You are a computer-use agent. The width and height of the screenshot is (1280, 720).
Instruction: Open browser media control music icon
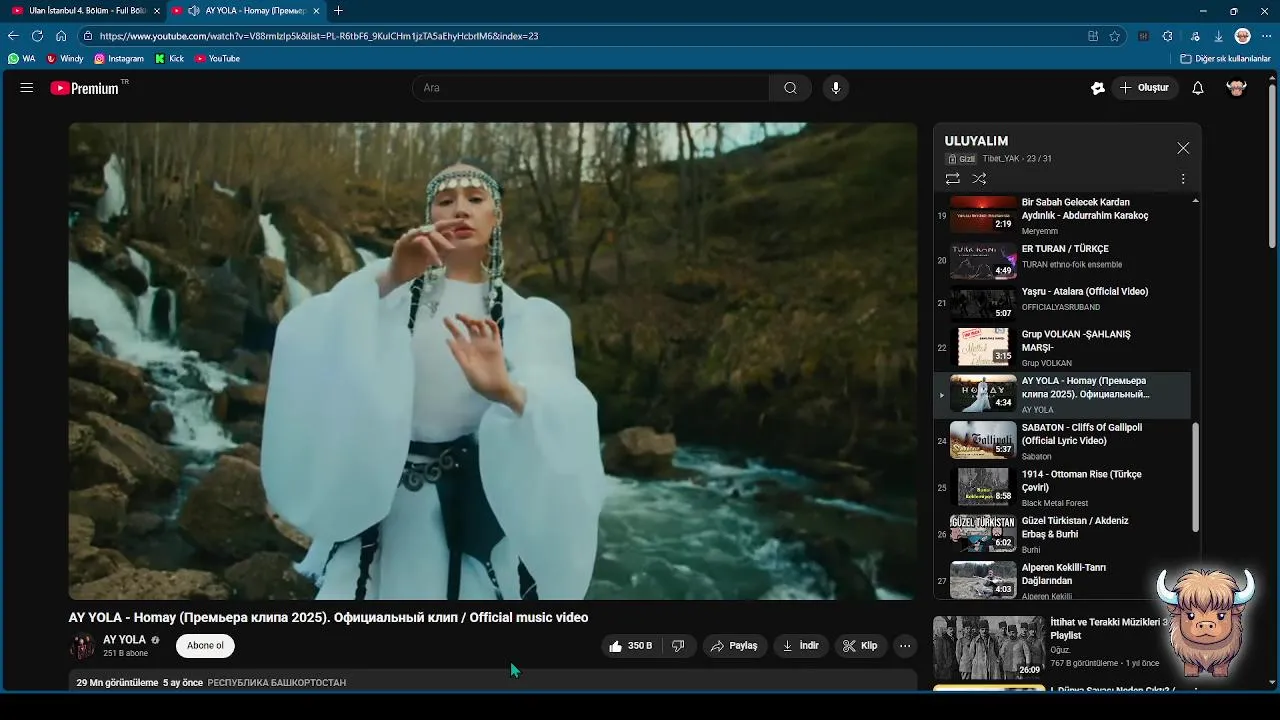tap(1194, 36)
